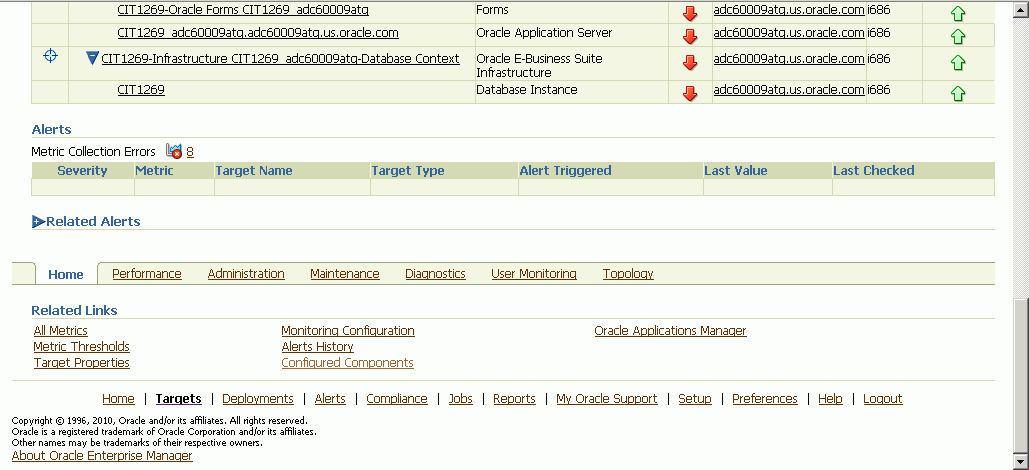Viewport: 1029px width, 470px height.
Task: Click the footer Targets link
Action: [x=178, y=398]
